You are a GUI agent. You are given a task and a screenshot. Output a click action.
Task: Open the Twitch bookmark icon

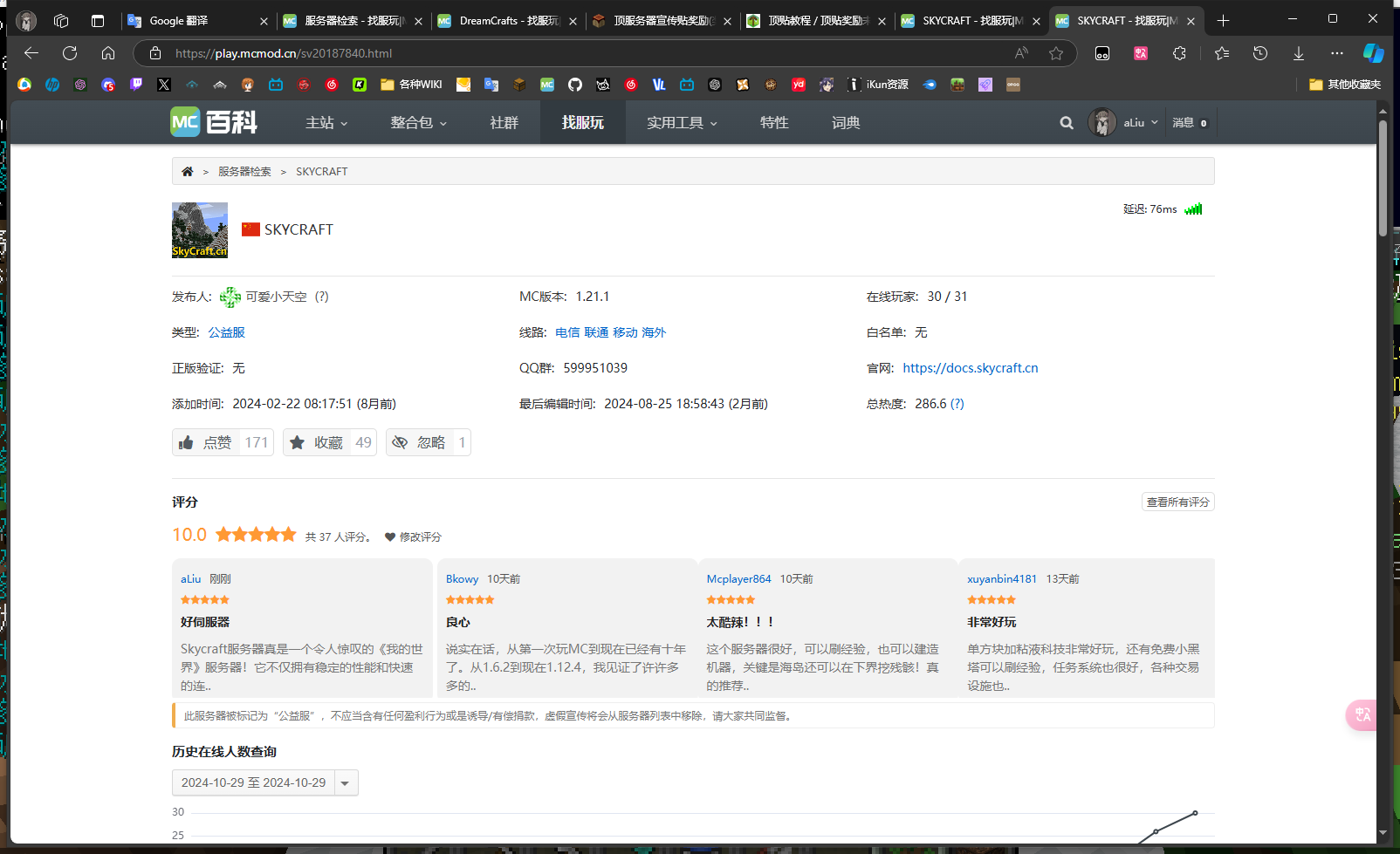pyautogui.click(x=136, y=85)
